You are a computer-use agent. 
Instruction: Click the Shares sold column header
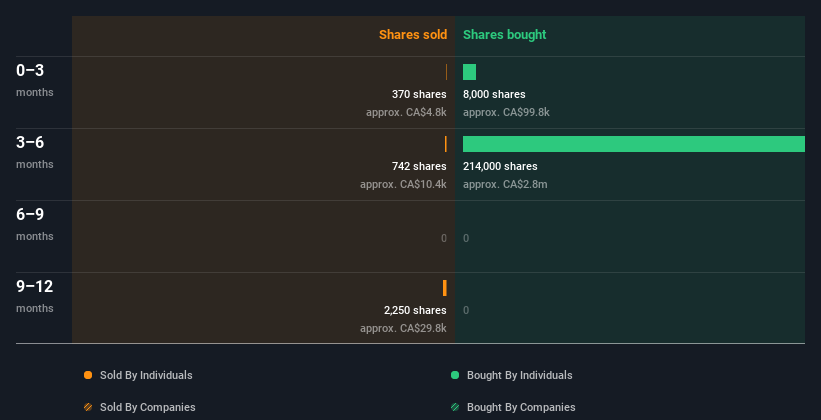point(413,35)
